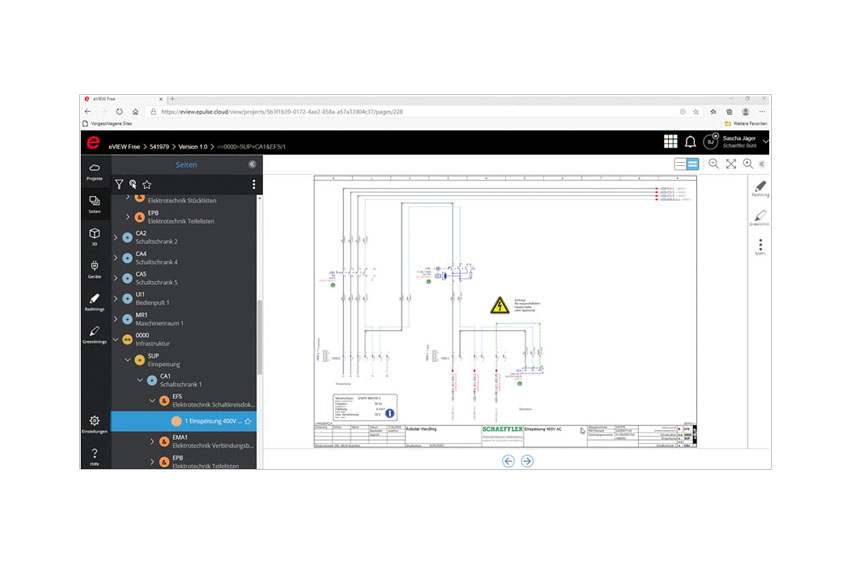This screenshot has height=567, width=850.
Task: Click the SJ user avatar
Action: point(711,141)
